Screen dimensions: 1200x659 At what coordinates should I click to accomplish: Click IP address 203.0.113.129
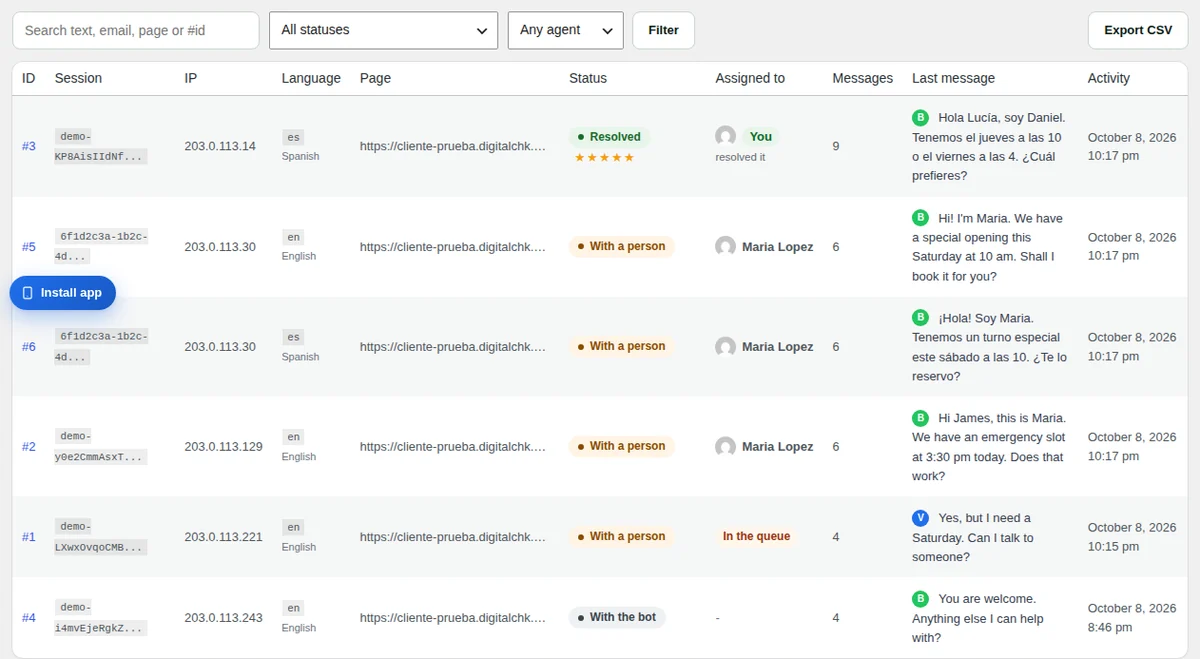pyautogui.click(x=224, y=447)
